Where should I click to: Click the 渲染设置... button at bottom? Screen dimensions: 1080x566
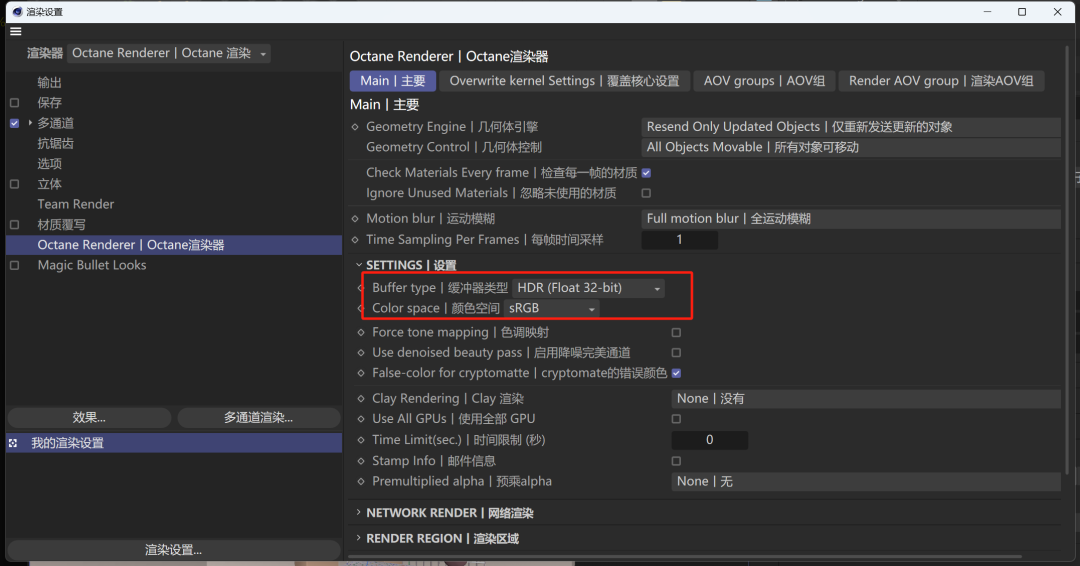[174, 549]
